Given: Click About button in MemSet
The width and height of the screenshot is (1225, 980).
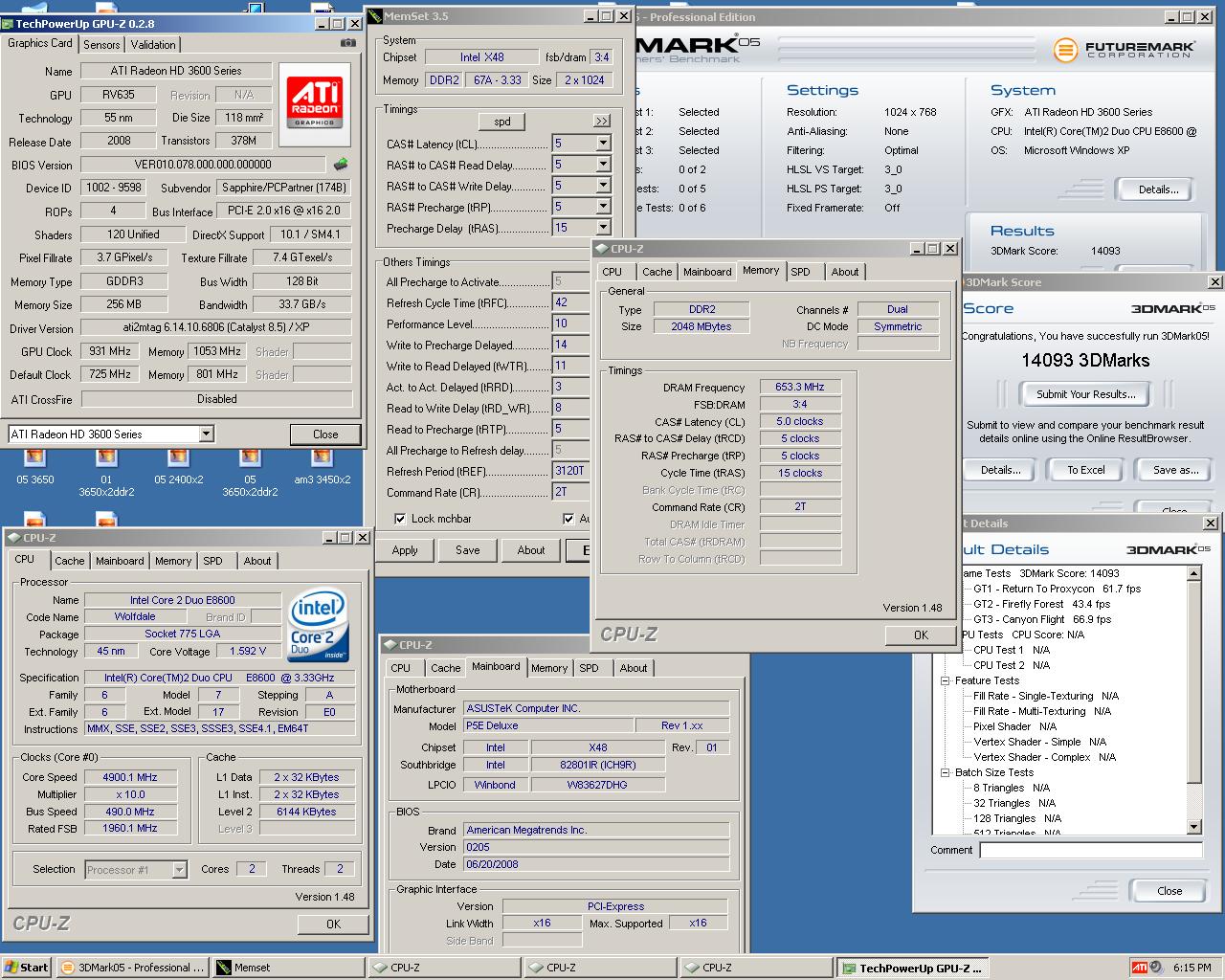Looking at the screenshot, I should (x=531, y=550).
